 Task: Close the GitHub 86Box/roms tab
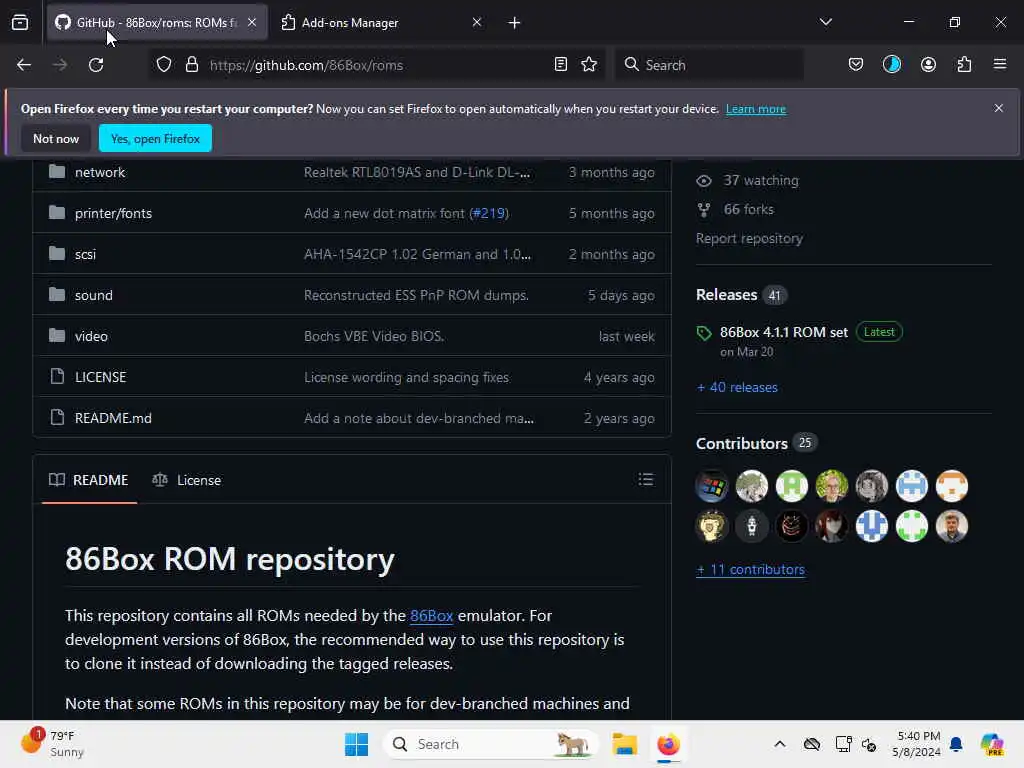[x=252, y=22]
